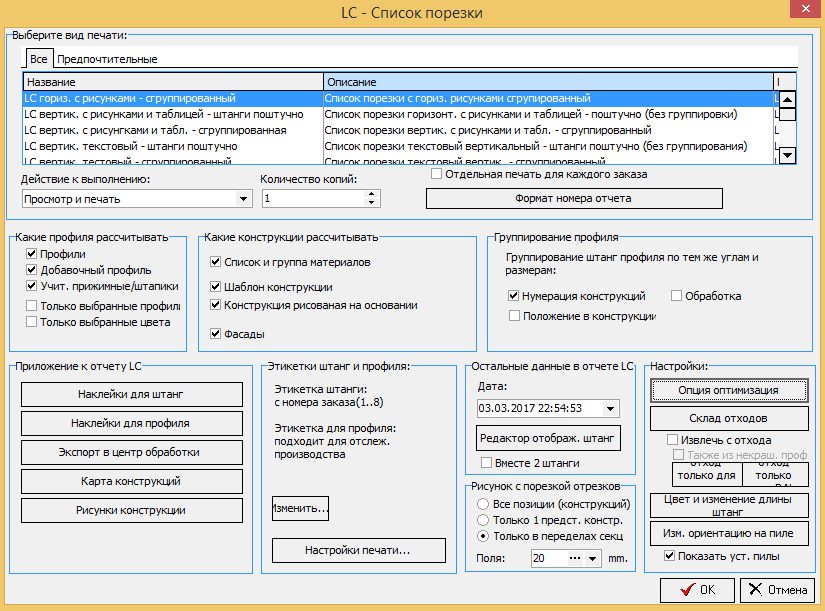Click the Опция оптимизация button

(729, 390)
